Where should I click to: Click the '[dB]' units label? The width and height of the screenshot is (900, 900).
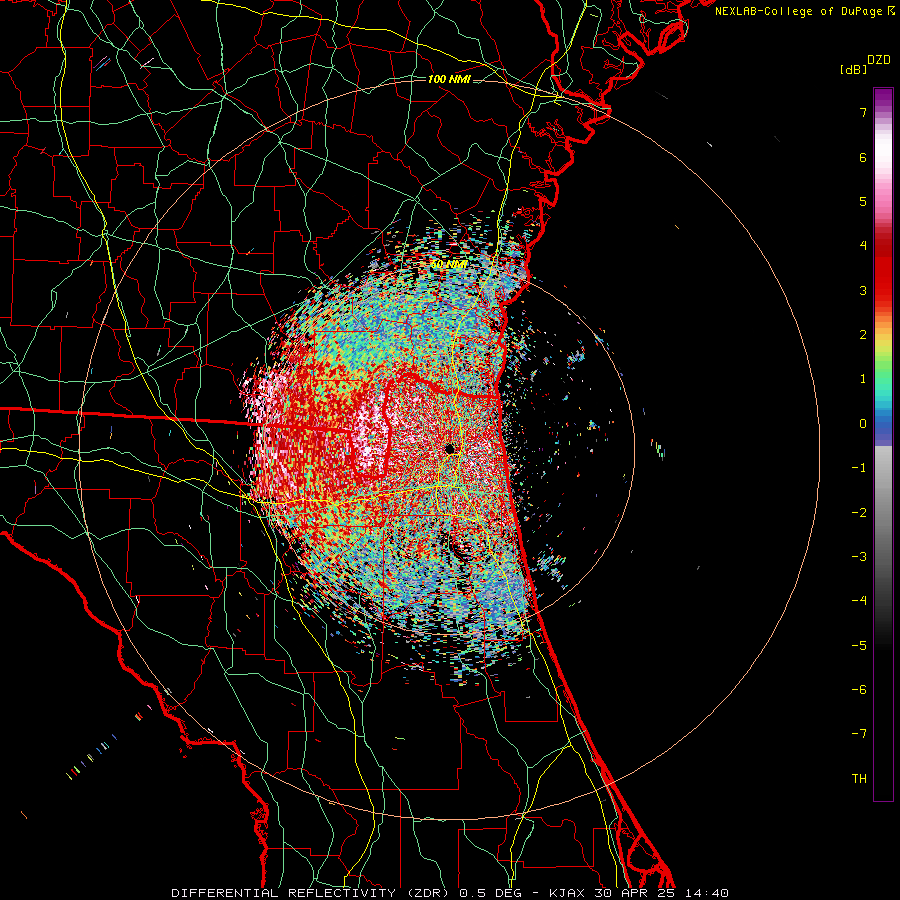pos(854,70)
